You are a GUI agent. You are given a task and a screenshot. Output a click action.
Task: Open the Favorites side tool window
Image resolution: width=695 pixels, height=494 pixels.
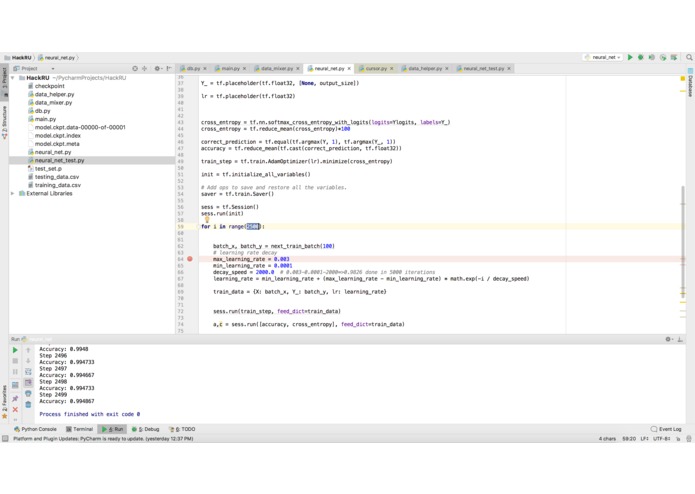(4, 402)
